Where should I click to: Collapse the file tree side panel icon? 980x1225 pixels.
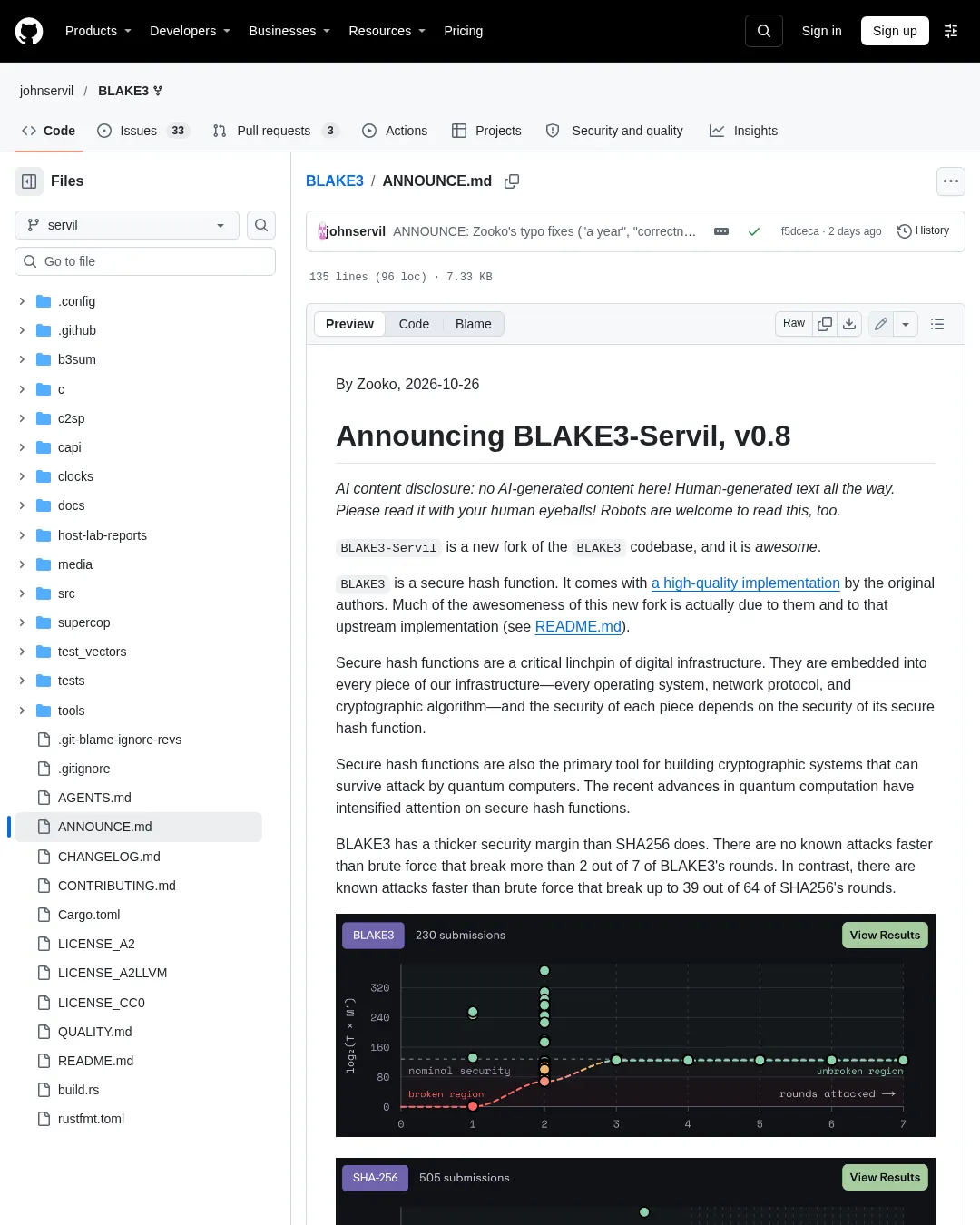pyautogui.click(x=29, y=181)
